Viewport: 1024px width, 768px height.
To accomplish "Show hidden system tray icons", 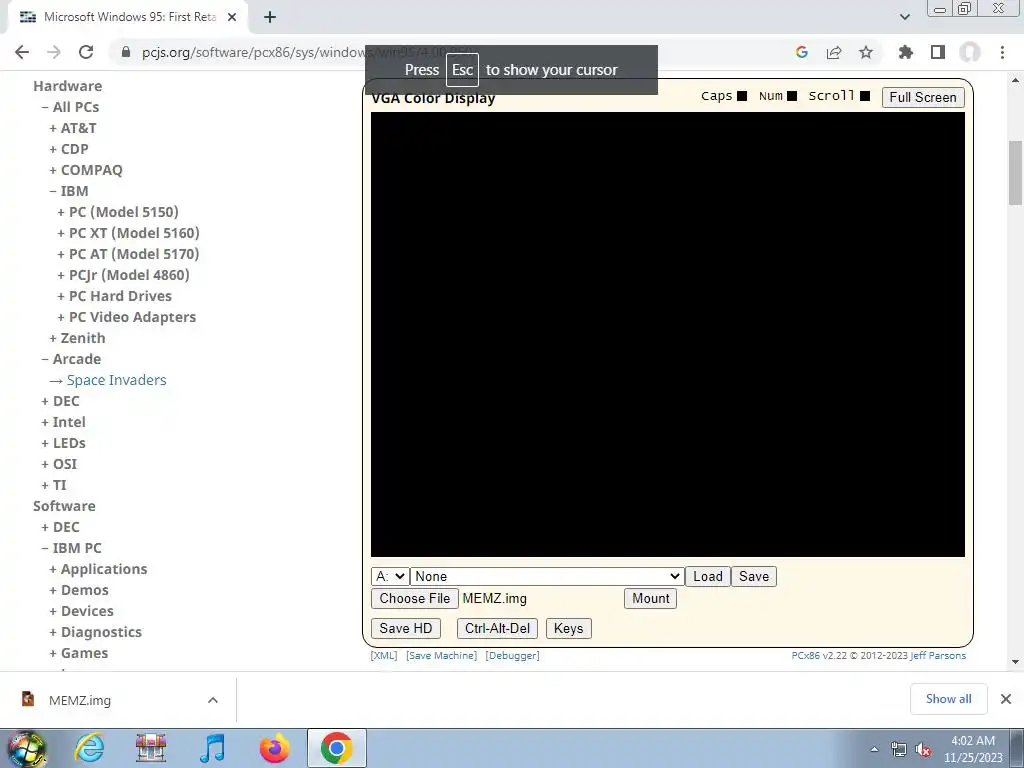I will (x=874, y=749).
